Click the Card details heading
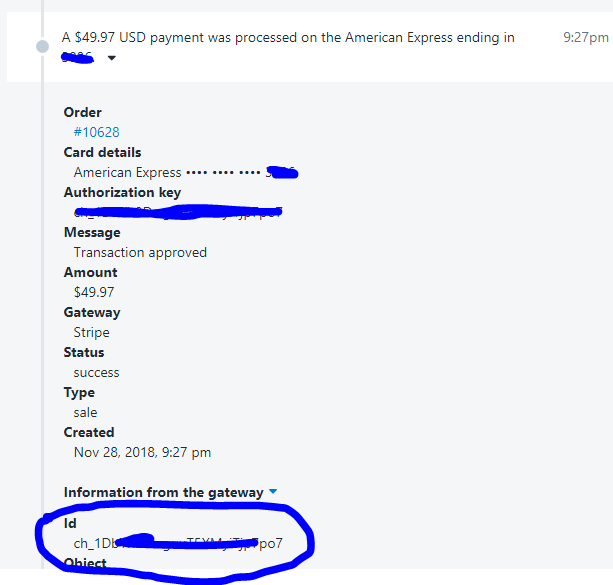Viewport: 613px width, 585px height. [x=102, y=153]
